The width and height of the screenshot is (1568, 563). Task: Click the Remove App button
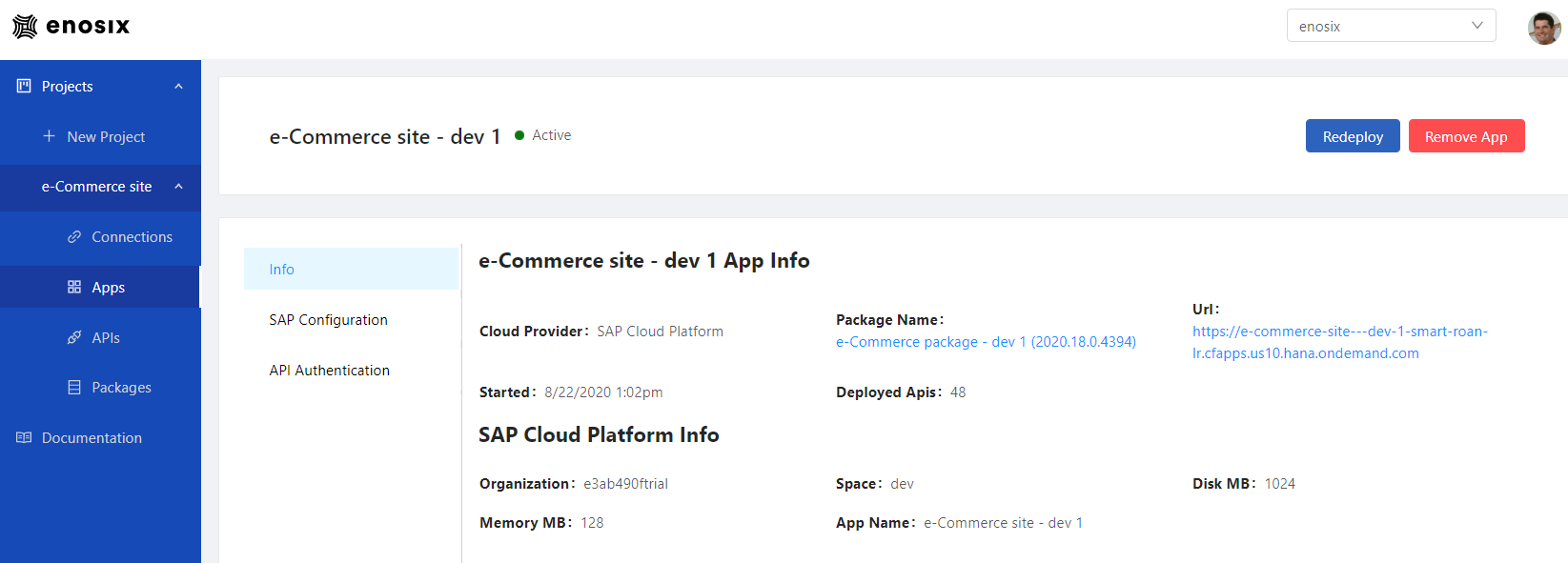pos(1466,136)
